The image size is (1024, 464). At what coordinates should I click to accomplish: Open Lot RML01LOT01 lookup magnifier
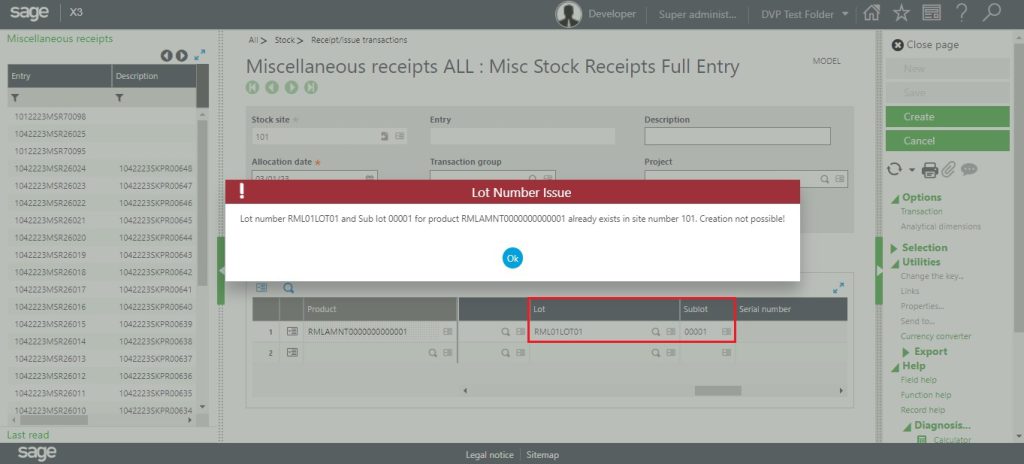(656, 332)
